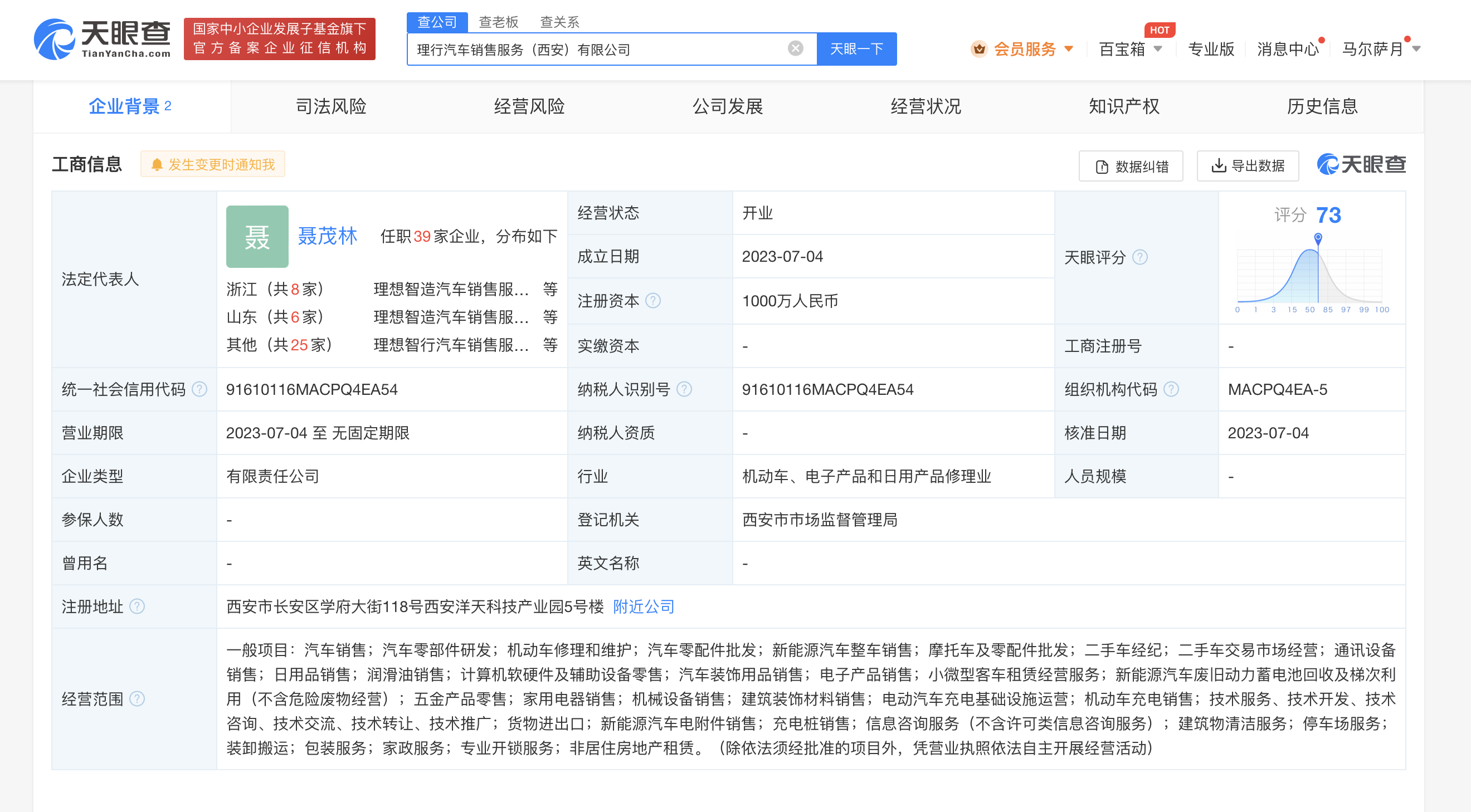The height and width of the screenshot is (812, 1471).
Task: Expand the 会员服务 dropdown arrow
Action: [x=1068, y=49]
